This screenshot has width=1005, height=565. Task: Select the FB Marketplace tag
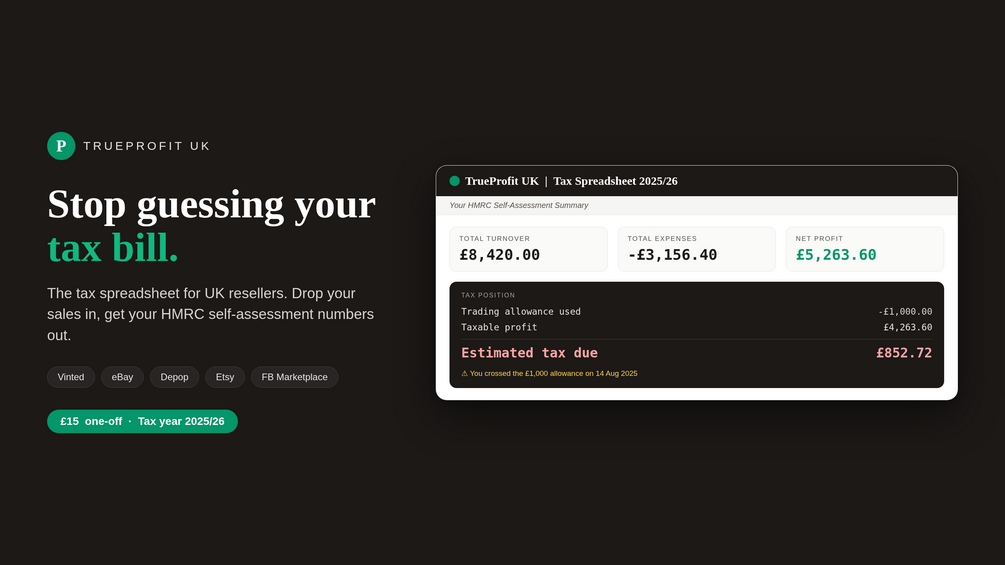click(x=294, y=377)
